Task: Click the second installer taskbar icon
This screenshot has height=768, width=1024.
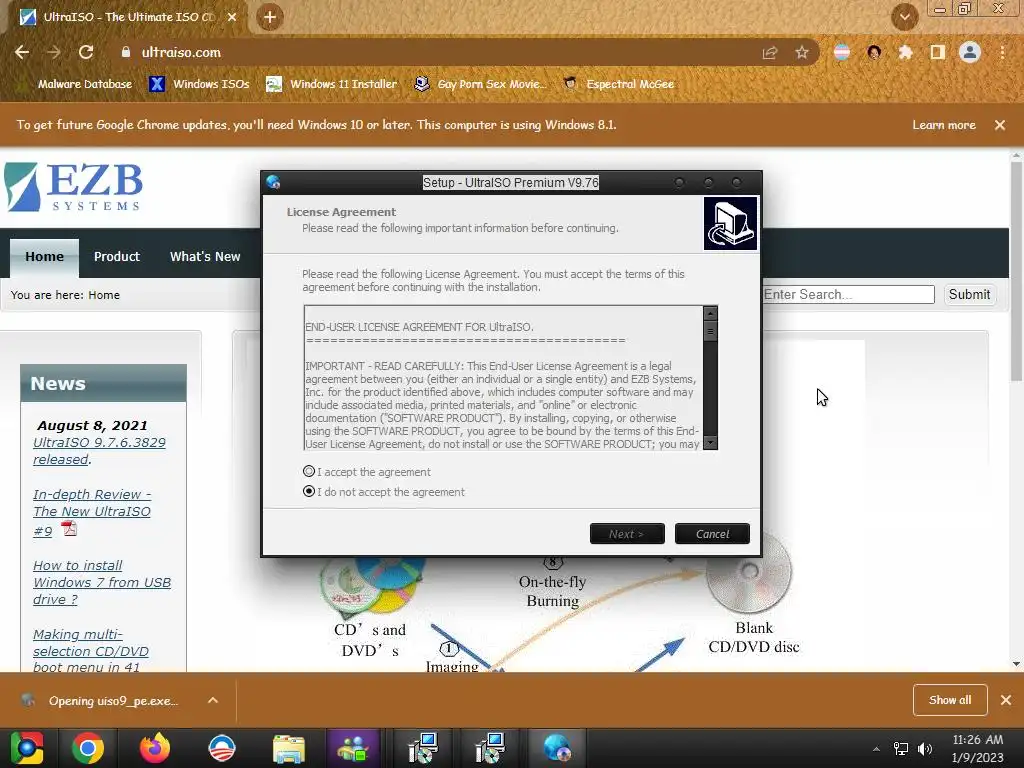Action: 490,748
